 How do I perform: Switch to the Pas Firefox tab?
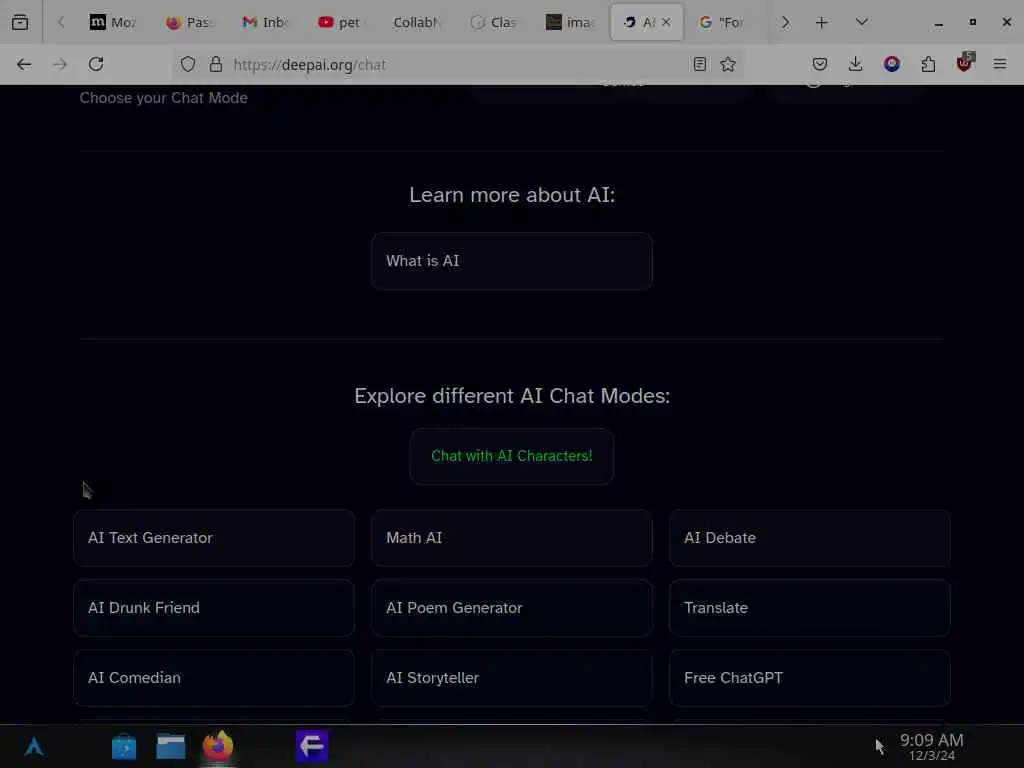coord(189,22)
